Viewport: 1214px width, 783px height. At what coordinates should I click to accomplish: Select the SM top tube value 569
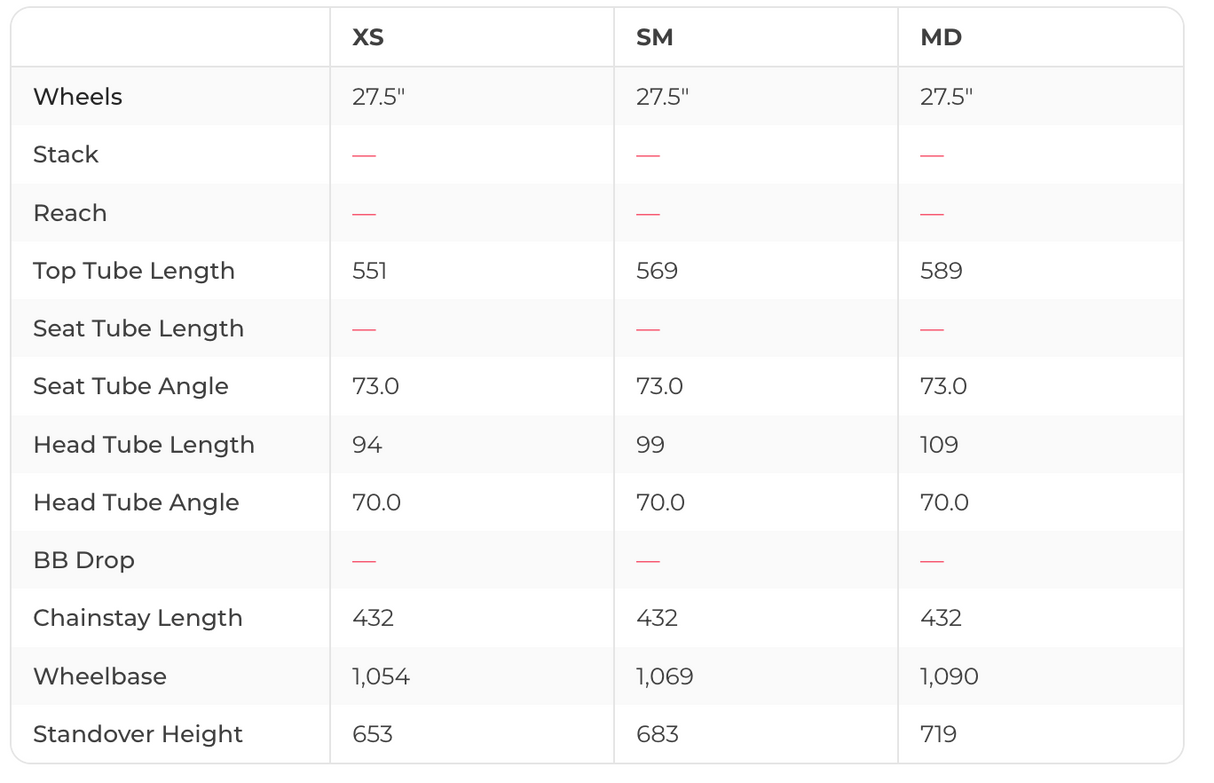pos(657,271)
